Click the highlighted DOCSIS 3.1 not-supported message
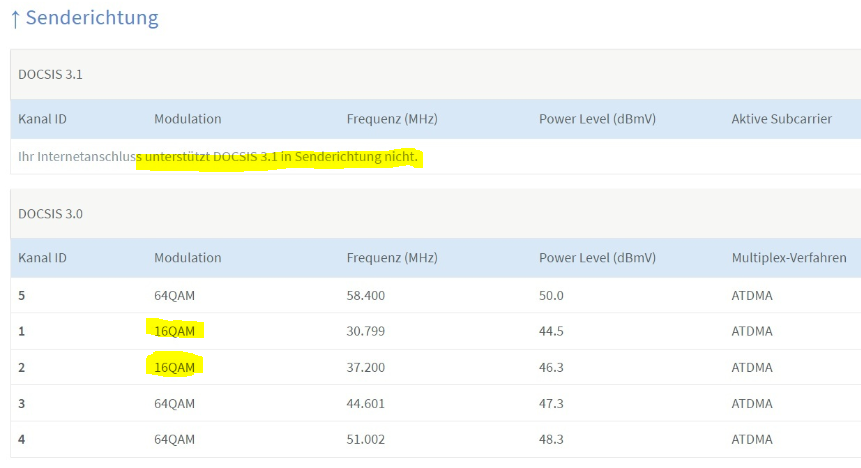The width and height of the screenshot is (861, 468). (x=281, y=157)
